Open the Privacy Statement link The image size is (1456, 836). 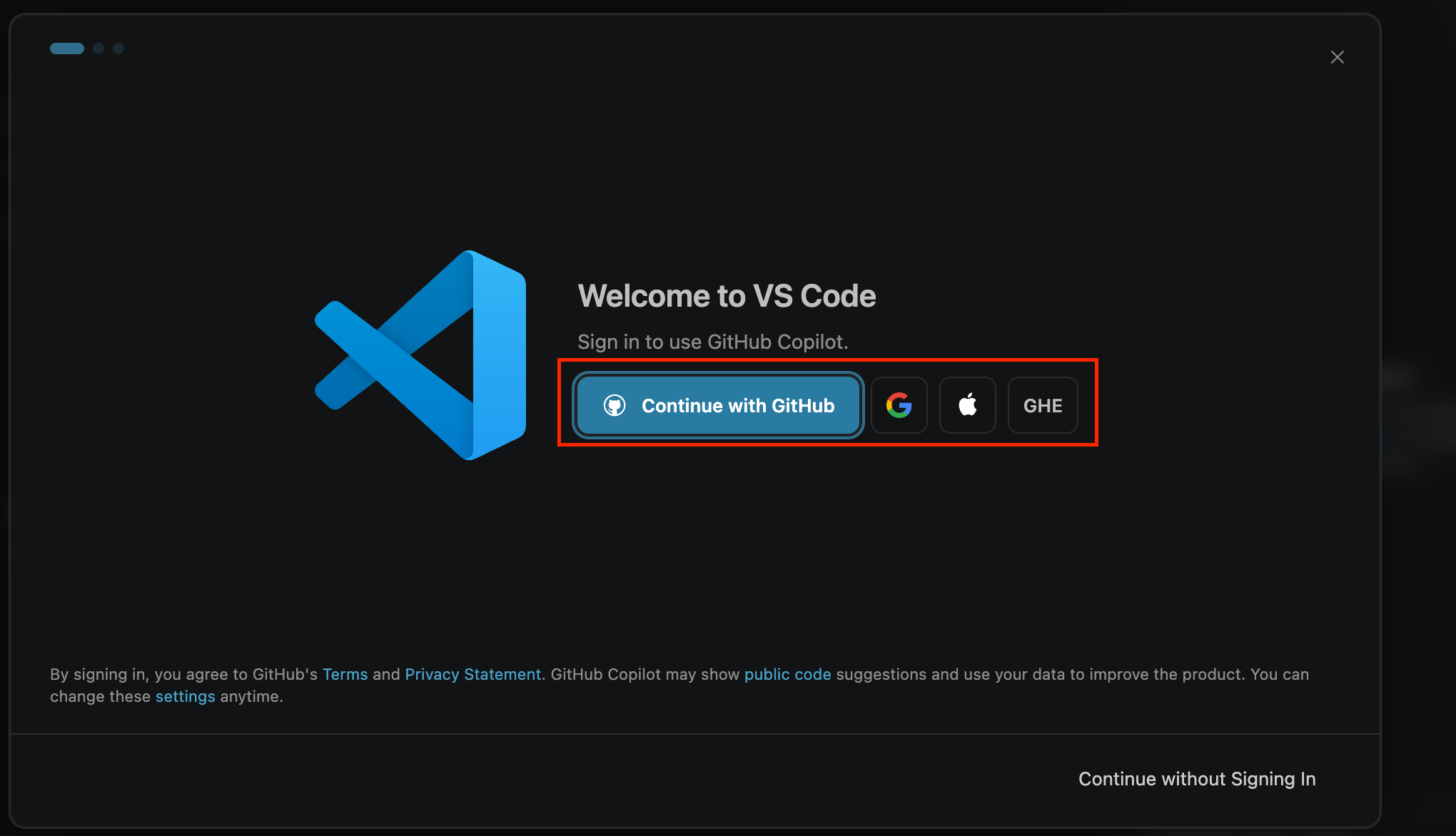pos(473,674)
